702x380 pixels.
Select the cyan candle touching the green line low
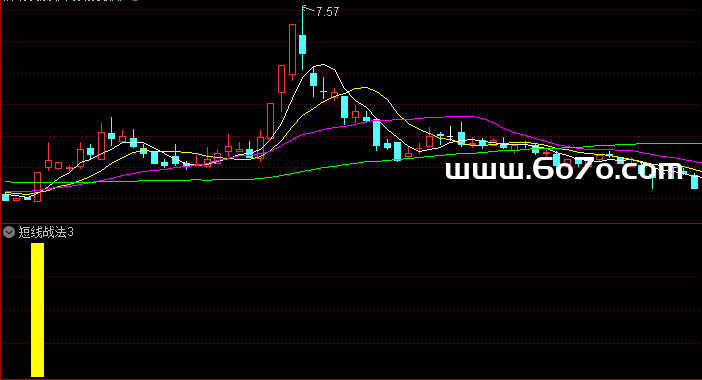click(398, 151)
